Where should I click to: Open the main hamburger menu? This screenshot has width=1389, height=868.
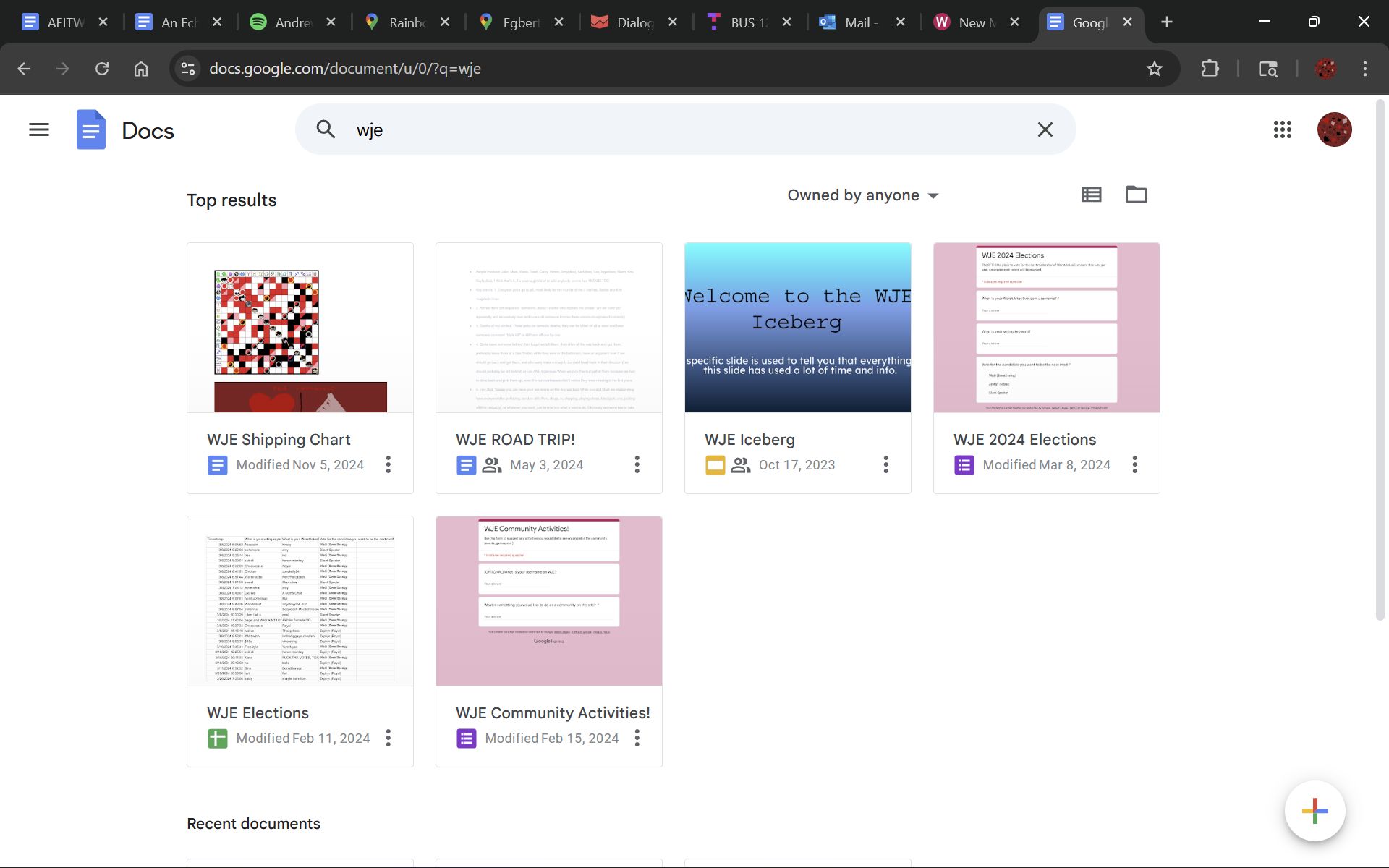click(x=39, y=129)
